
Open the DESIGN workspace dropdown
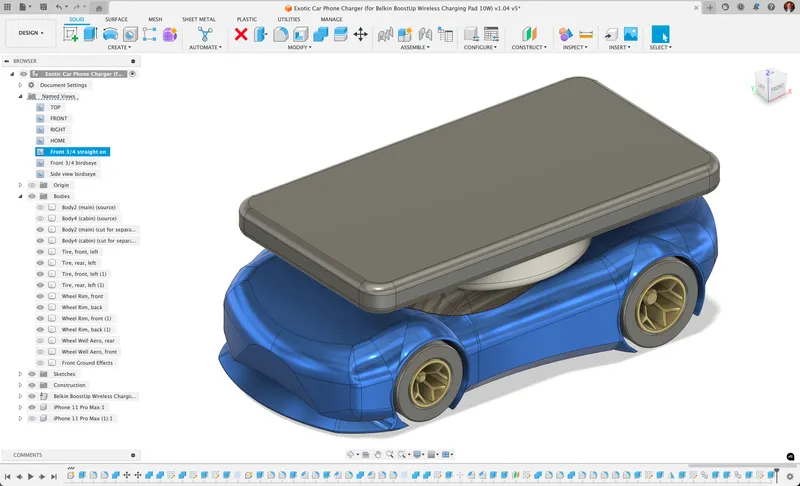[30, 32]
